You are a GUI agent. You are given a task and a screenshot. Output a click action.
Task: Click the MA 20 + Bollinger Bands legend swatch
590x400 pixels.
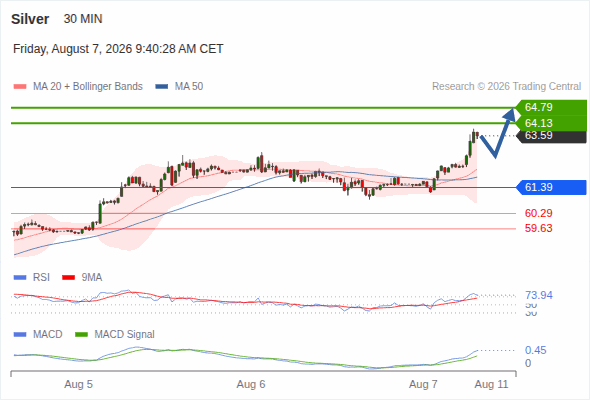[x=20, y=87]
